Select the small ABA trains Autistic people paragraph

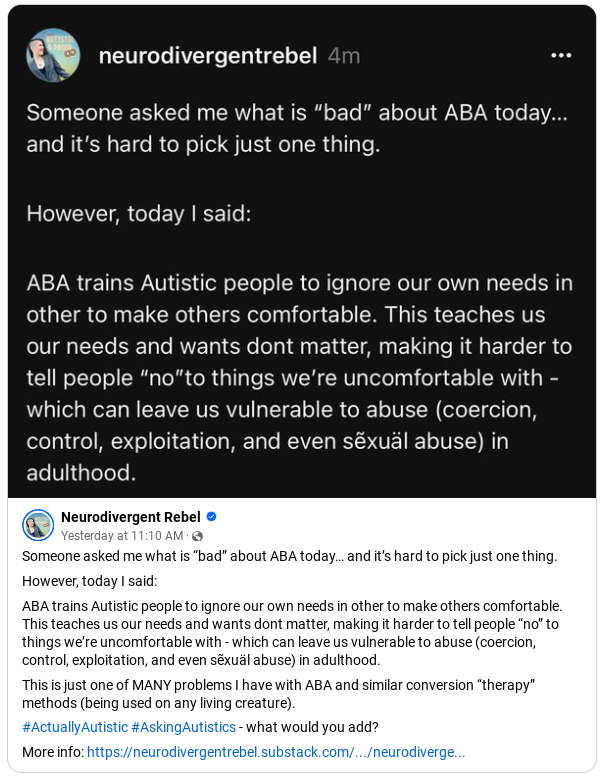pyautogui.click(x=292, y=633)
